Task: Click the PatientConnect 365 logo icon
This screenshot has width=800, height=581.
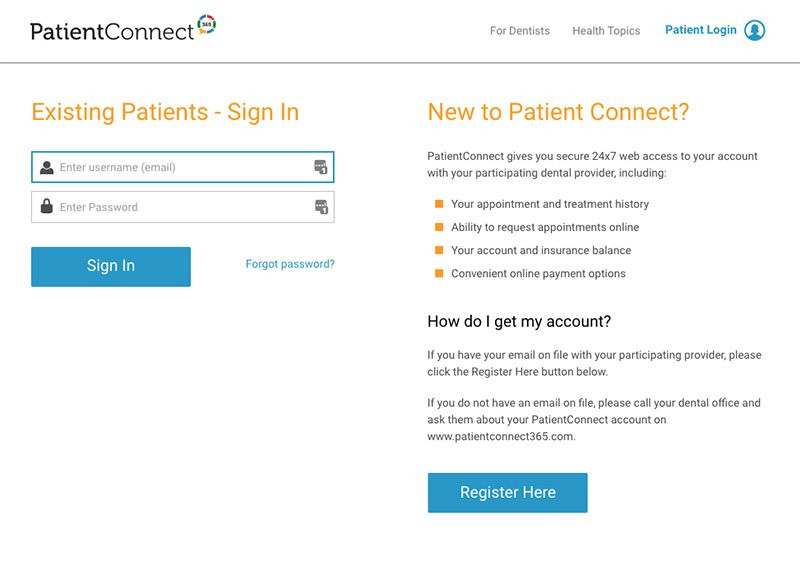Action: 207,22
